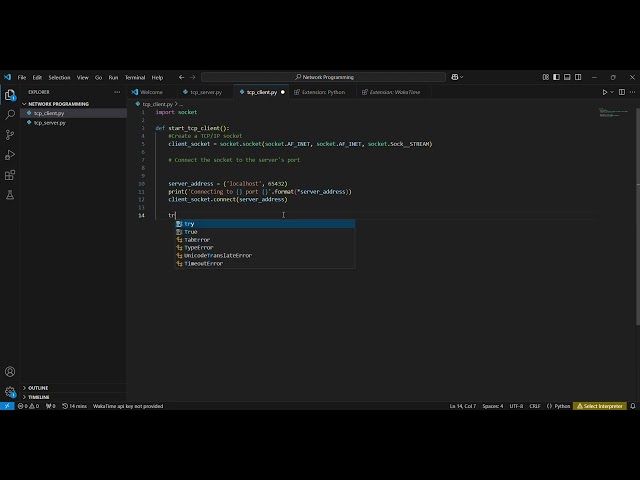Click the remote window indicator in status bar

7,406
